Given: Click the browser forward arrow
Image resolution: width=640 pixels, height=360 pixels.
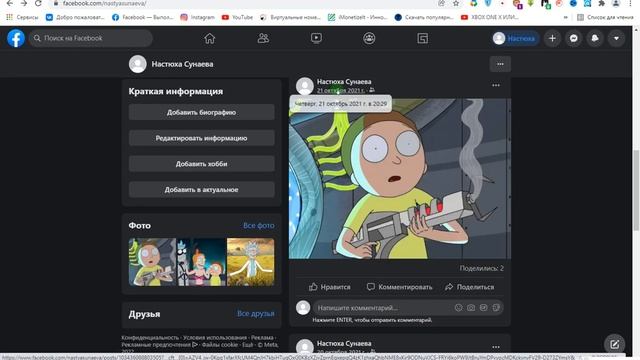Looking at the screenshot, I should coord(24,3).
